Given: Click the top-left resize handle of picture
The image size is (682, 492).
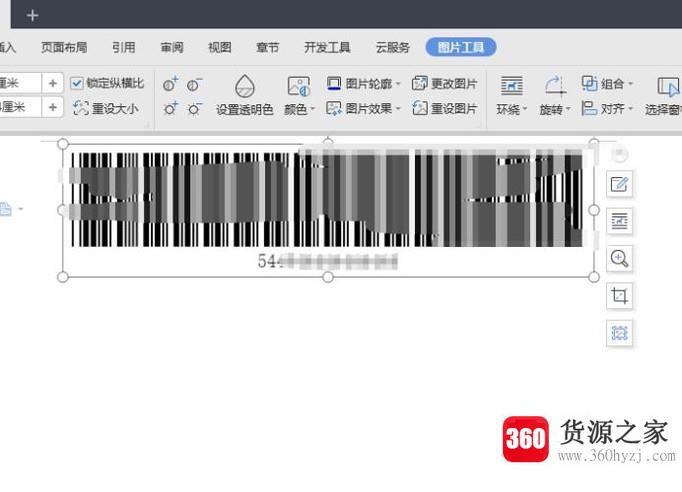Looking at the screenshot, I should [x=63, y=144].
